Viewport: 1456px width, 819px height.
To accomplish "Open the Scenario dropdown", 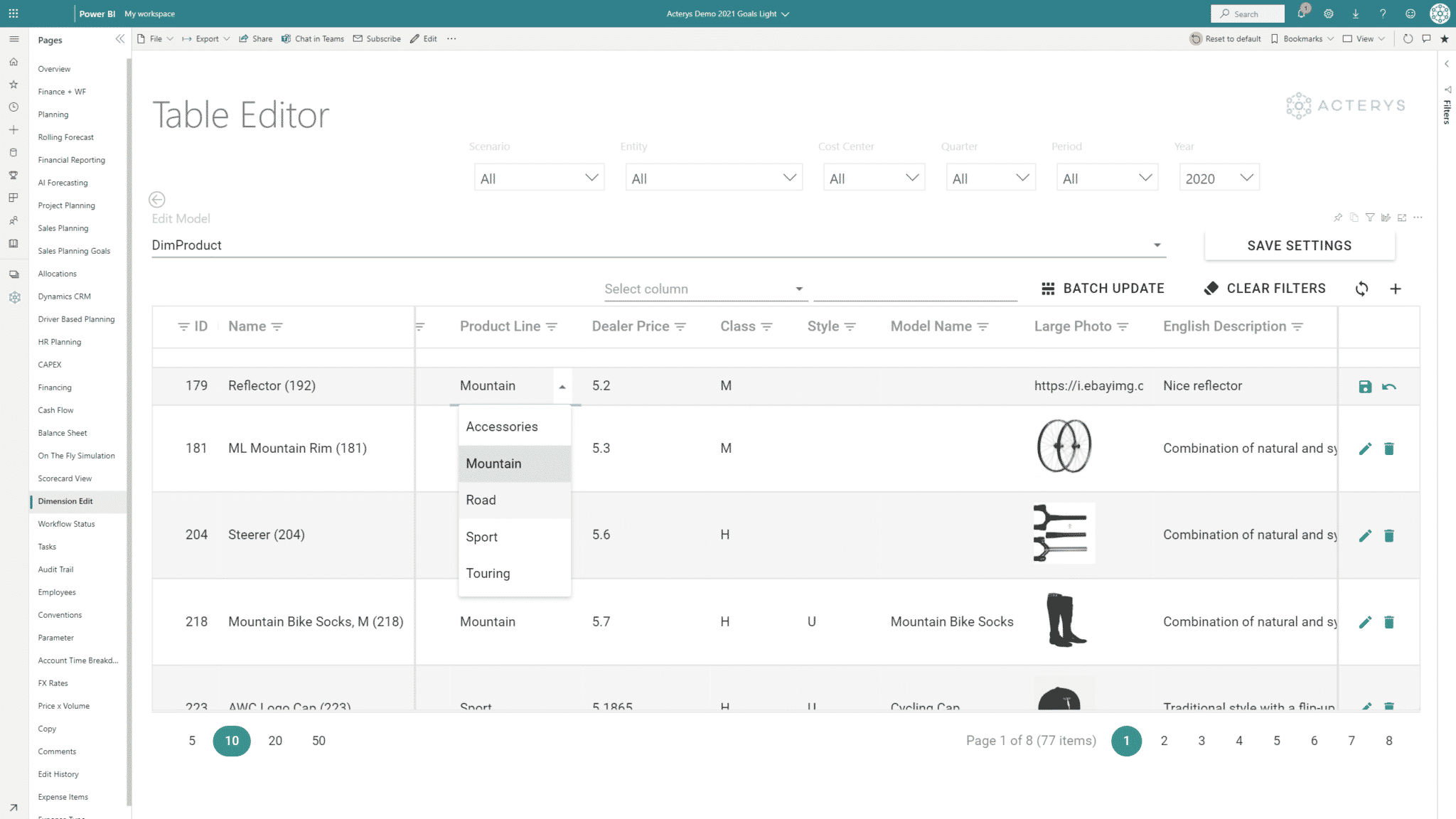I will tap(540, 178).
